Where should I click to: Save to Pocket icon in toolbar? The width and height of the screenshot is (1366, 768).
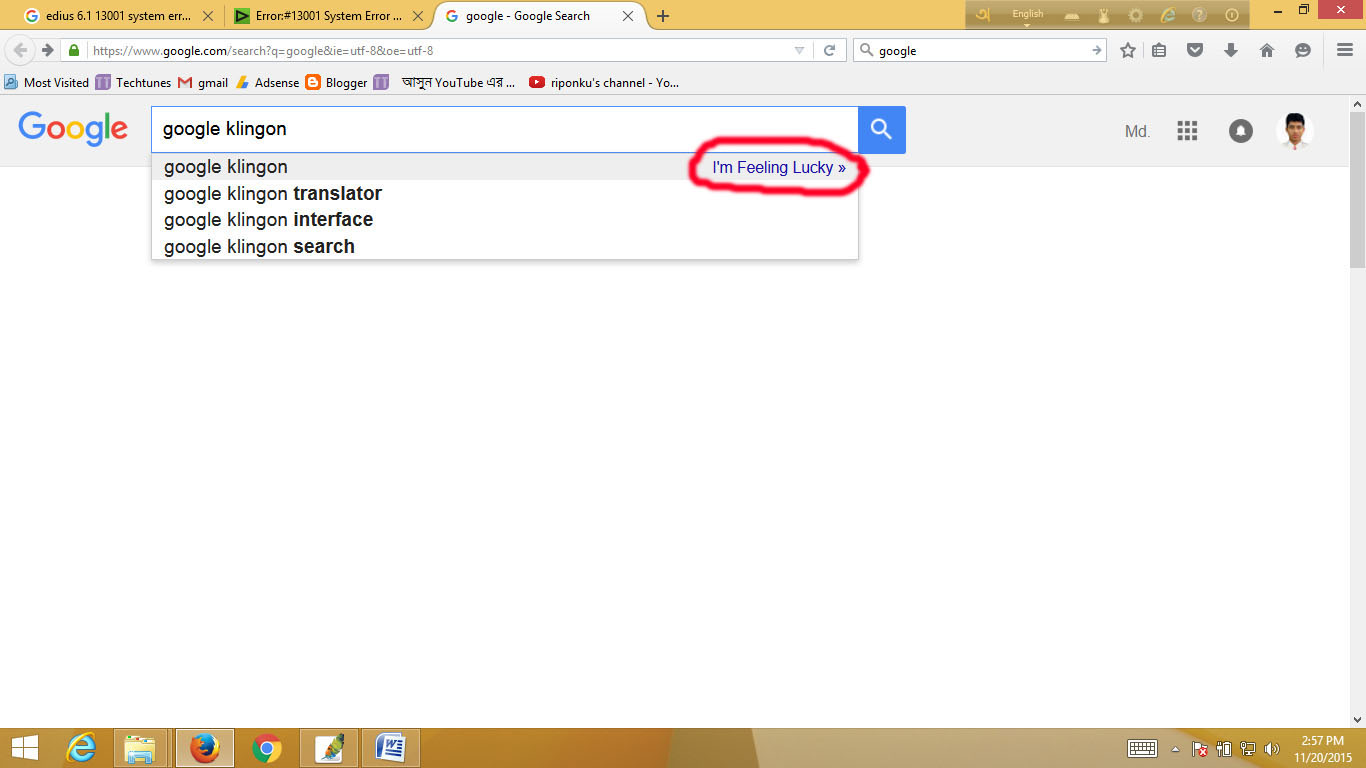pos(1195,50)
